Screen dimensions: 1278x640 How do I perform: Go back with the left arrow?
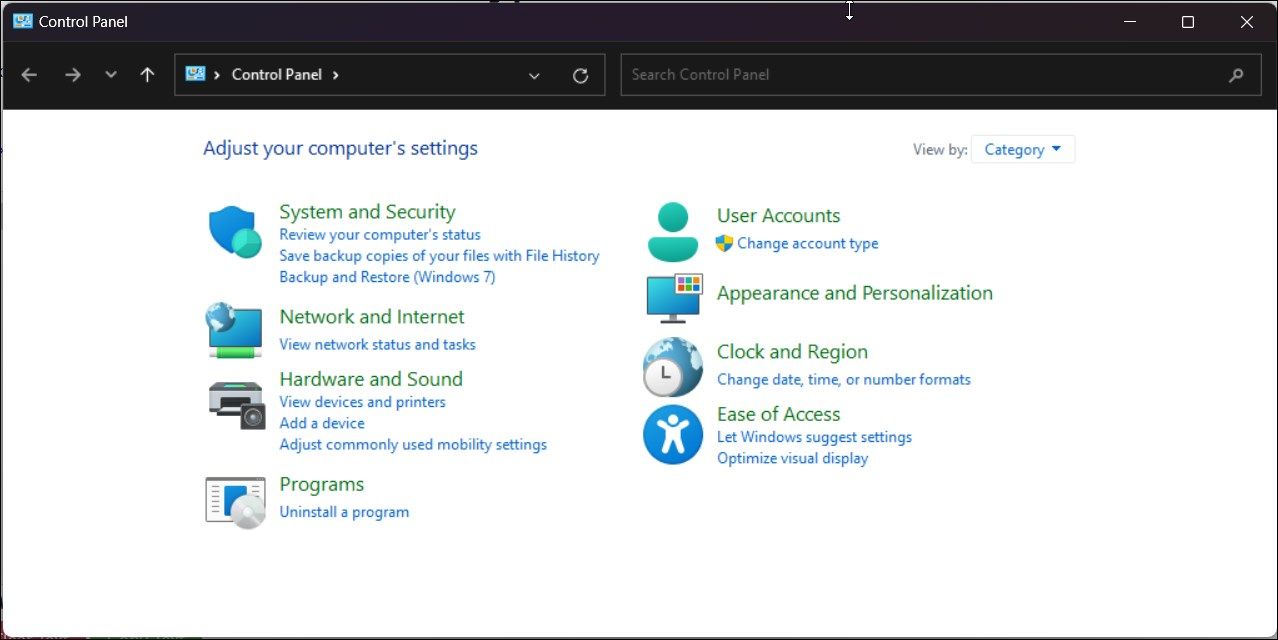pyautogui.click(x=29, y=75)
